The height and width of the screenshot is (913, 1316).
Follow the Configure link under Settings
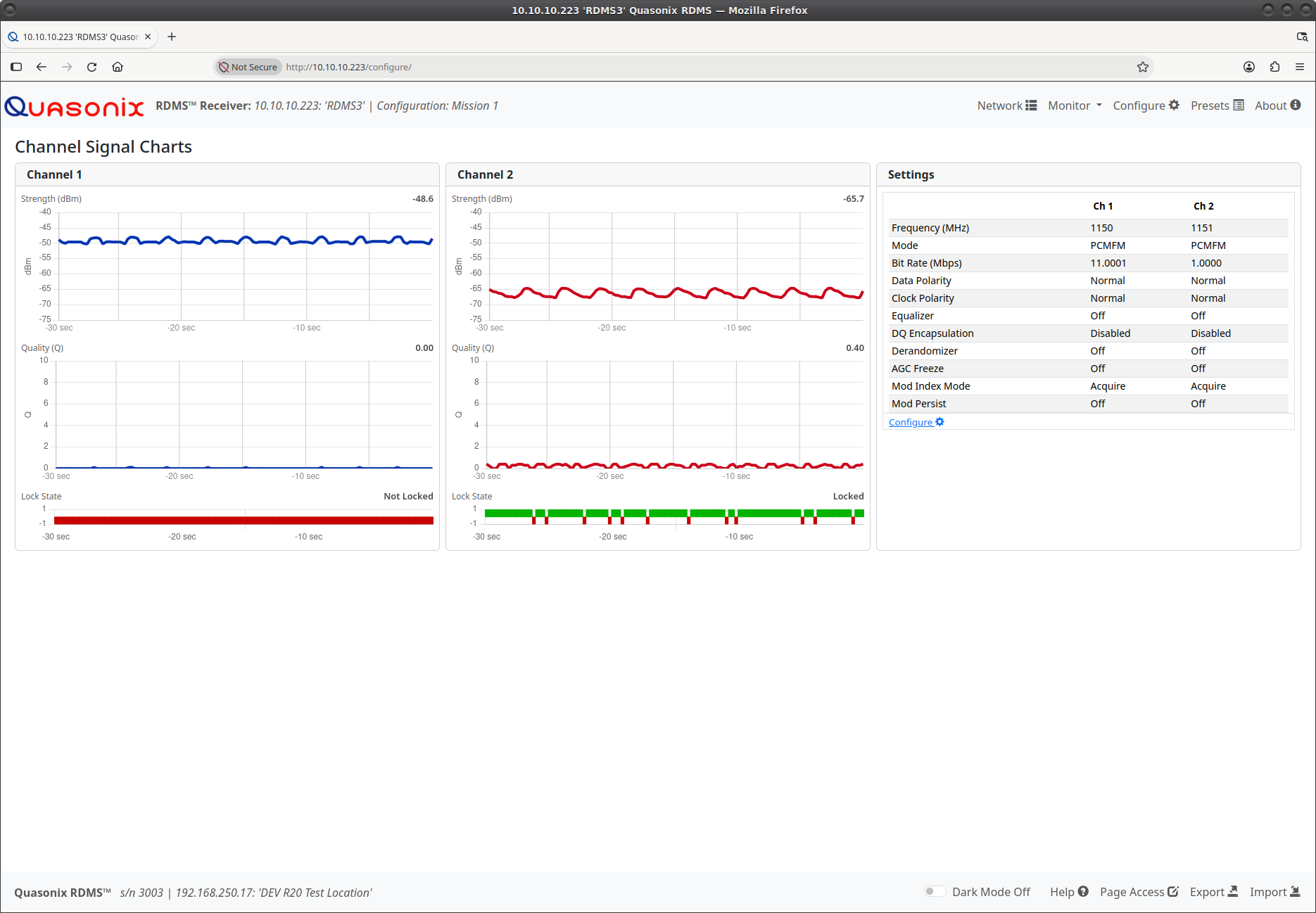click(x=916, y=422)
